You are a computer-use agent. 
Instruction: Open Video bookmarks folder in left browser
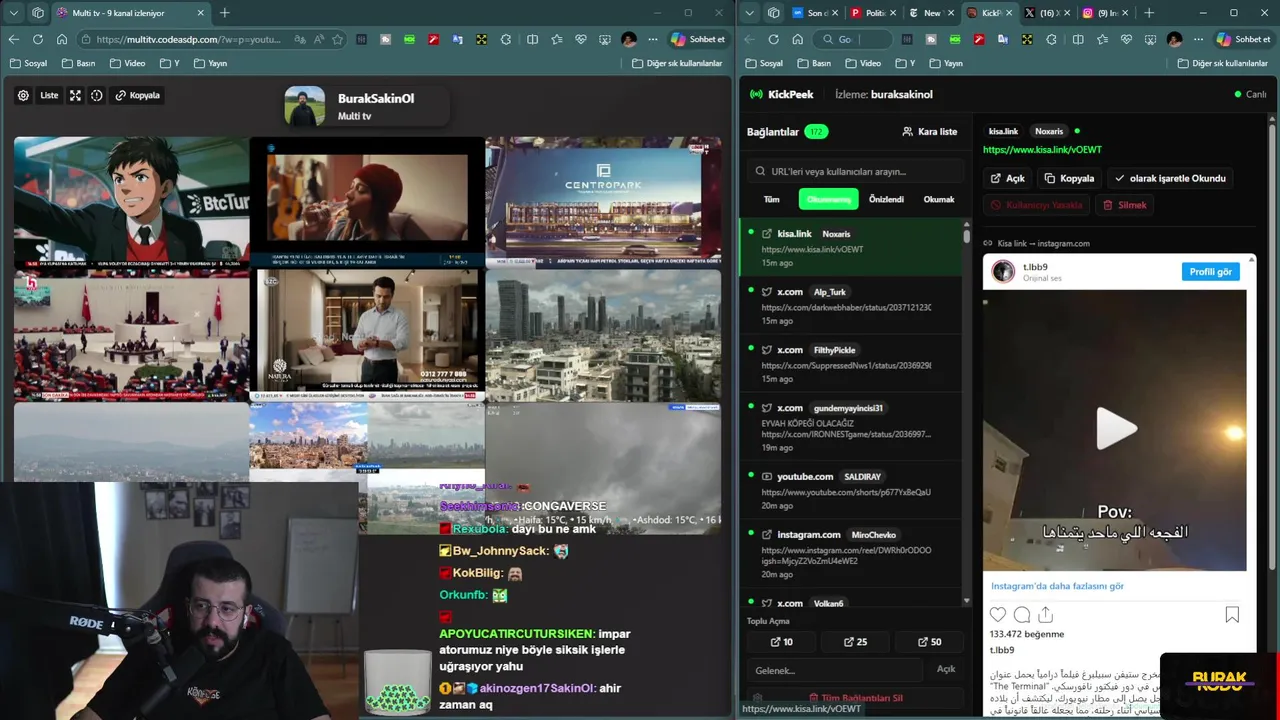coord(128,63)
